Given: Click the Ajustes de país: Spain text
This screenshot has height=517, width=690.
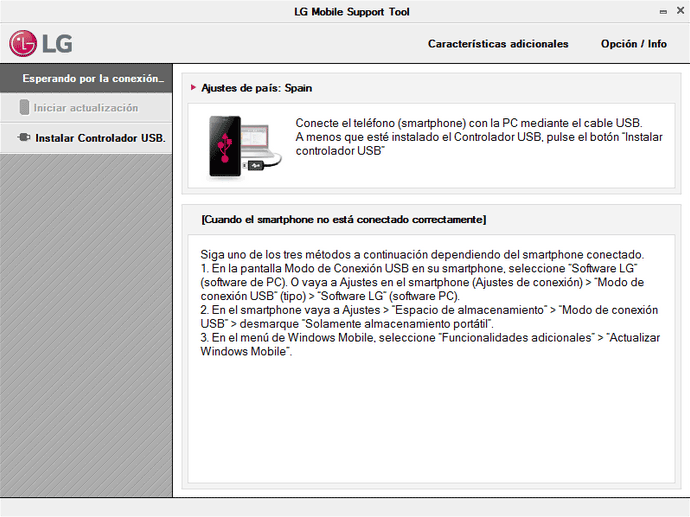Looking at the screenshot, I should 257,88.
